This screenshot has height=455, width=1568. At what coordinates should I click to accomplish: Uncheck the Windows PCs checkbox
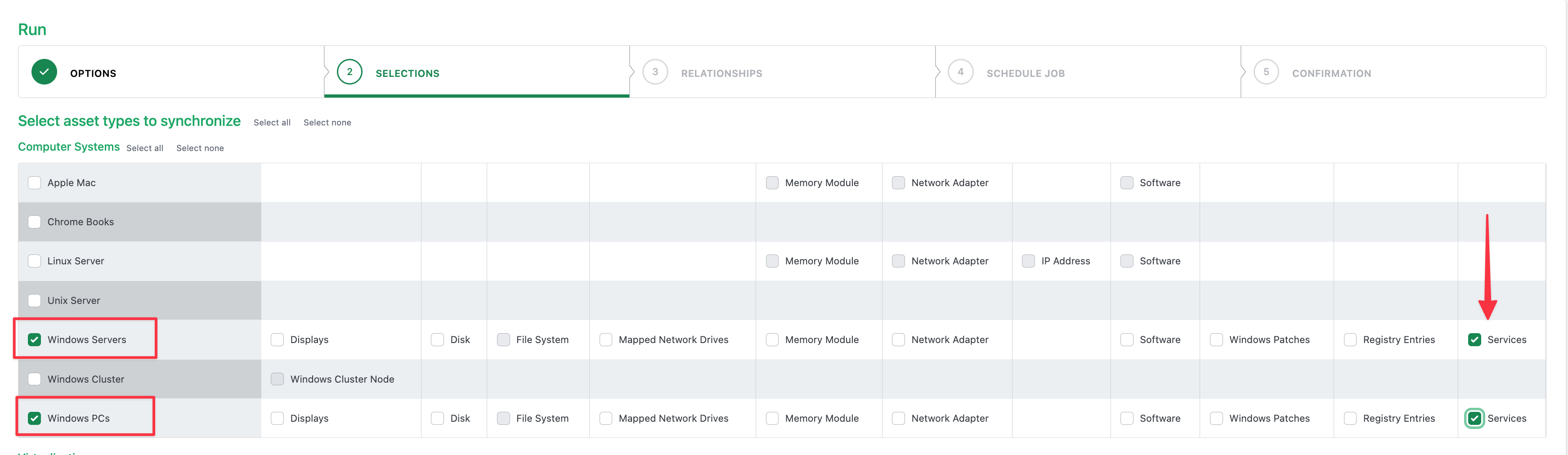point(35,418)
